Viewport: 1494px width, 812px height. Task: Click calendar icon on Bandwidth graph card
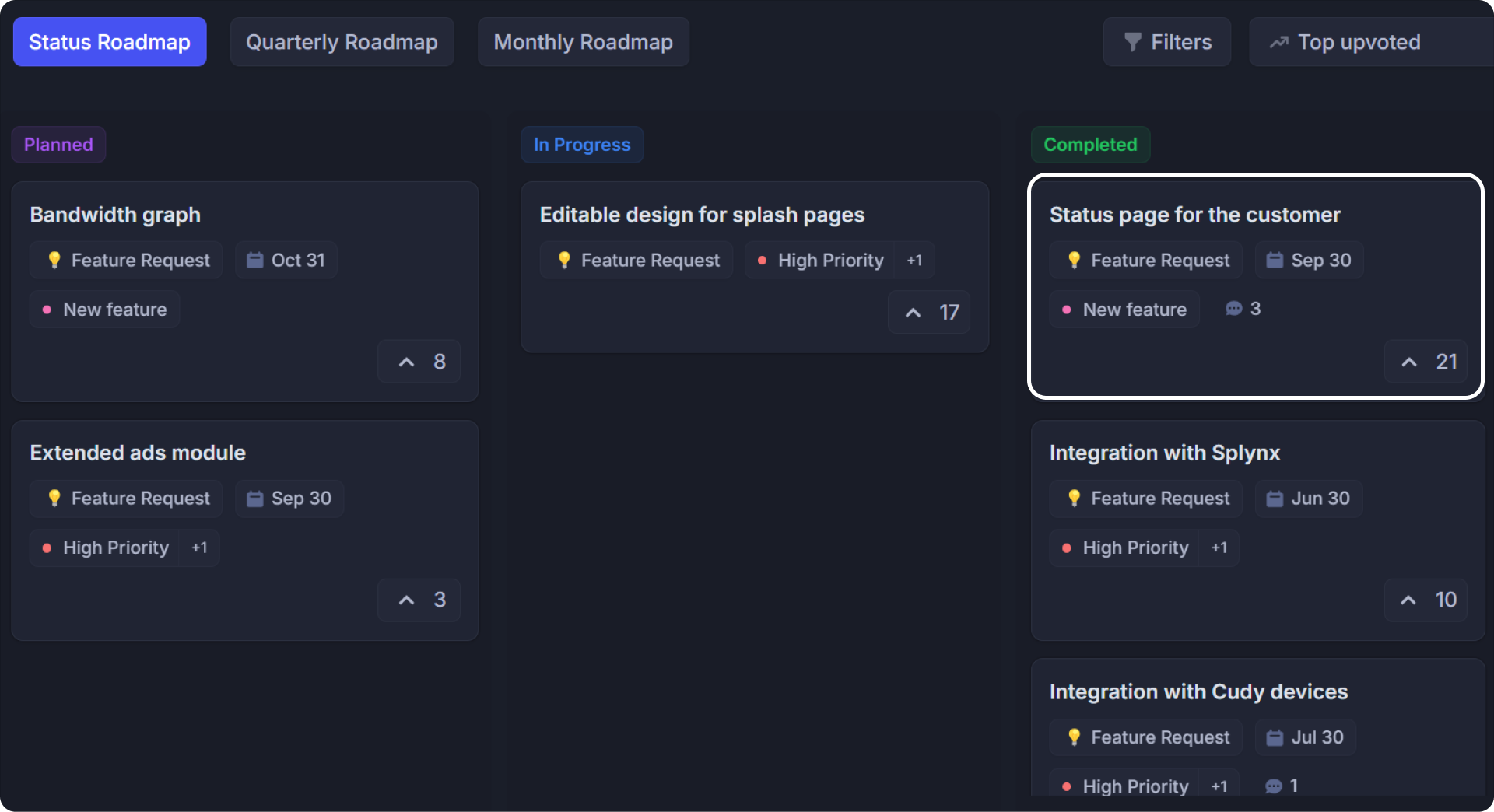(255, 261)
